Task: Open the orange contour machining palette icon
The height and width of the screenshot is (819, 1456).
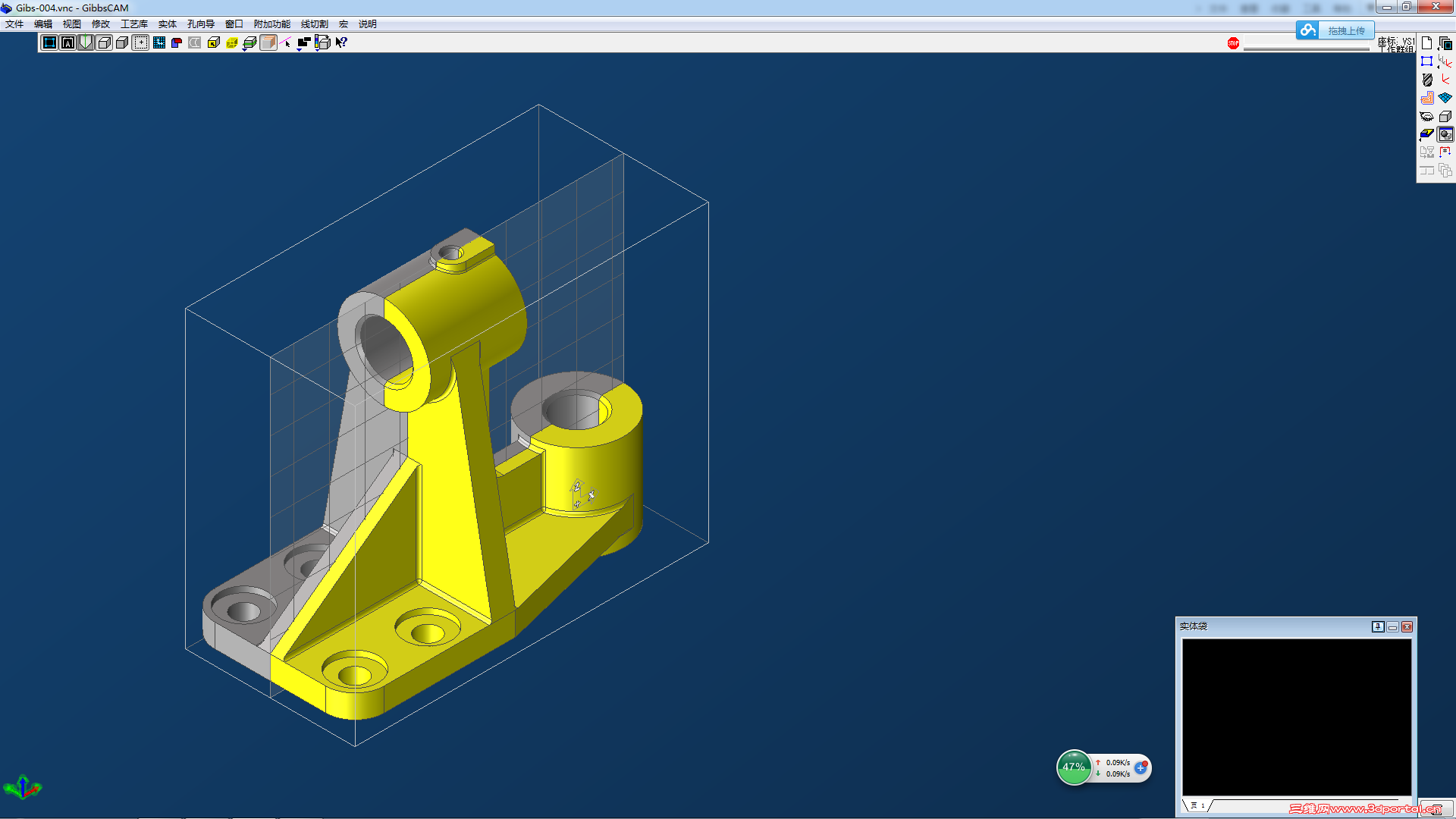Action: 1426,98
